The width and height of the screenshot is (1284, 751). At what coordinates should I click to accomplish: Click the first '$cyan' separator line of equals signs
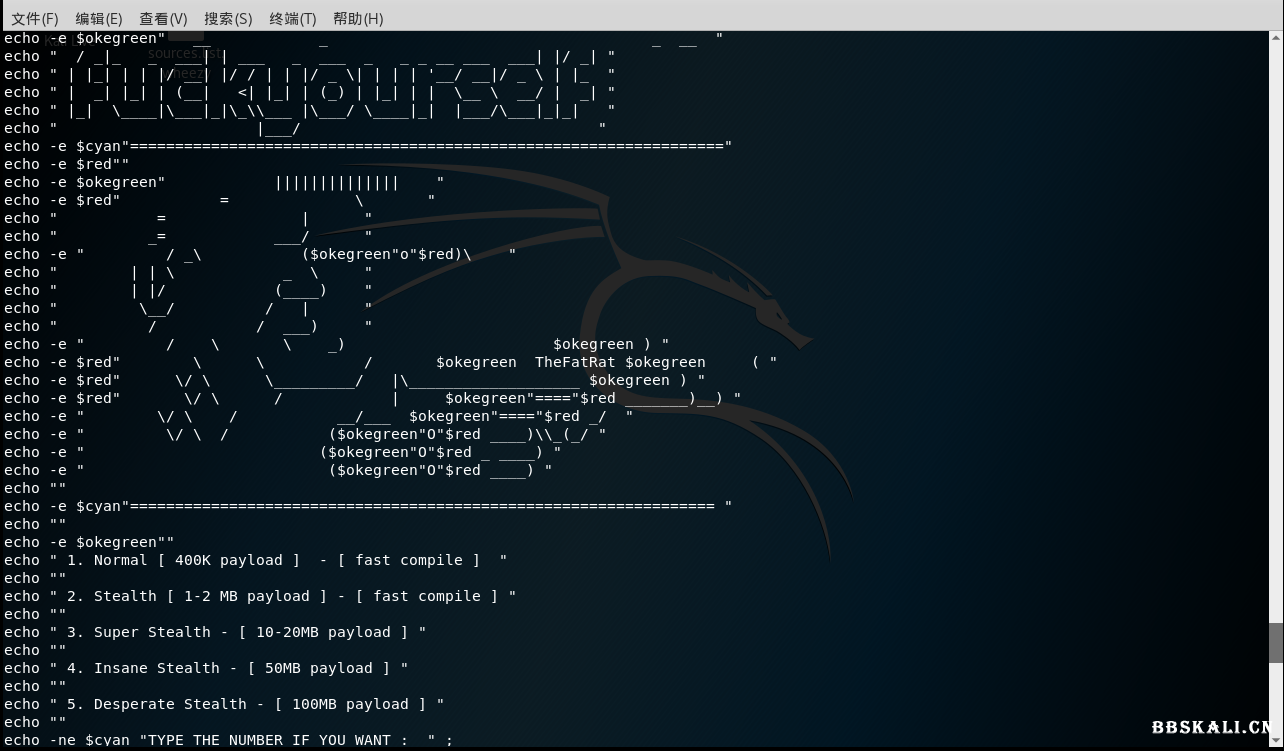click(400, 146)
